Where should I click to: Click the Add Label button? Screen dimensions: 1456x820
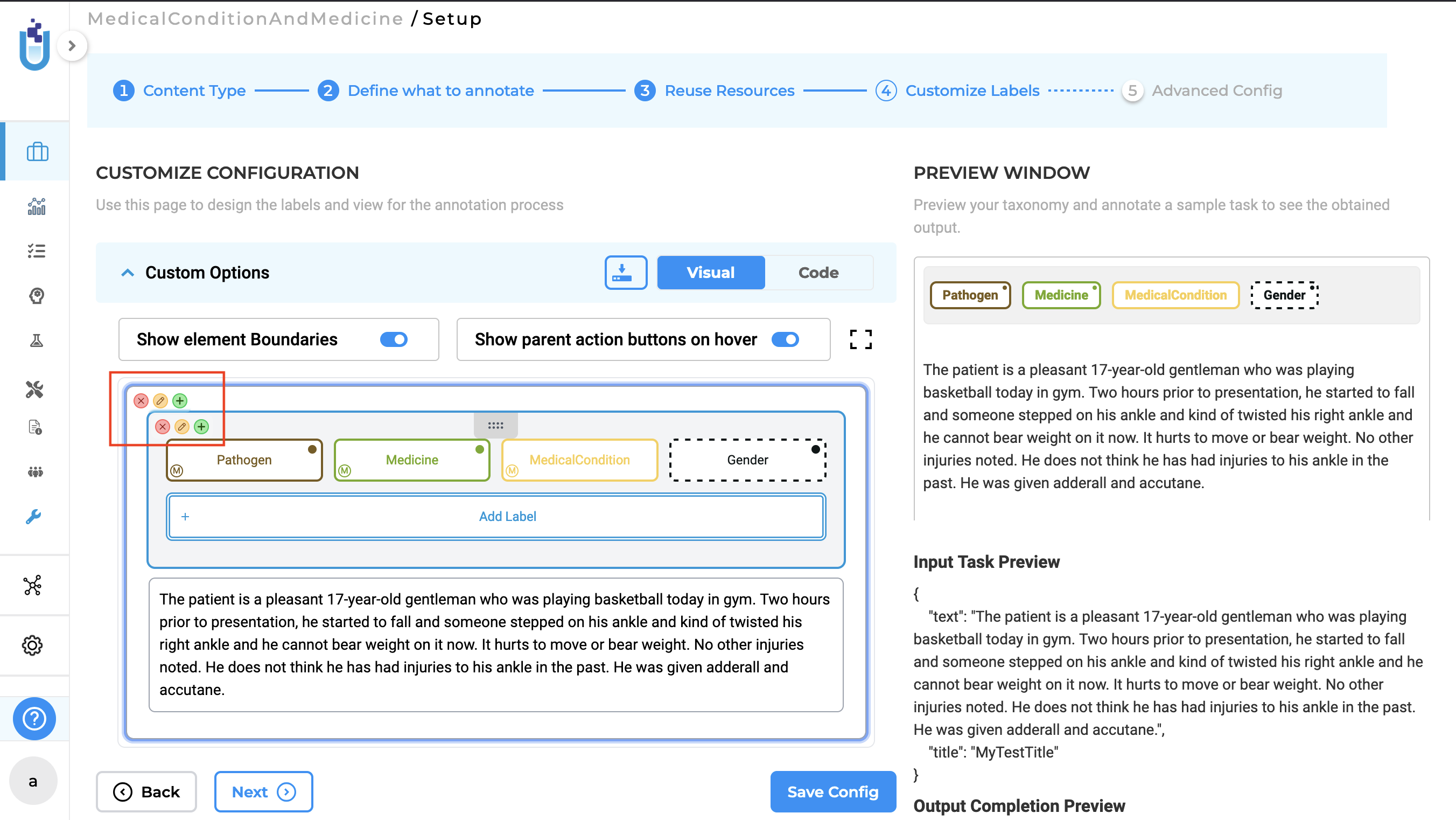pos(496,516)
